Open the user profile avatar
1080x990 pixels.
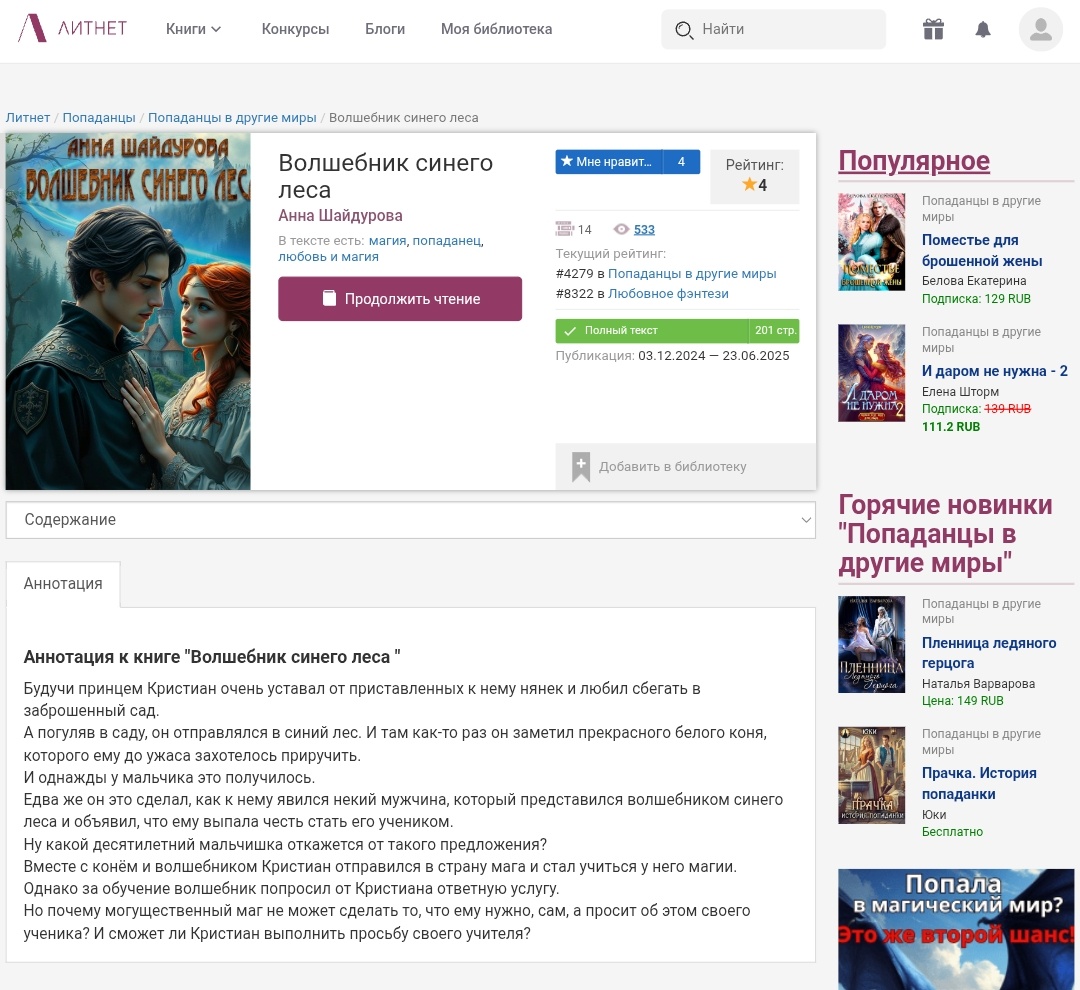1040,29
